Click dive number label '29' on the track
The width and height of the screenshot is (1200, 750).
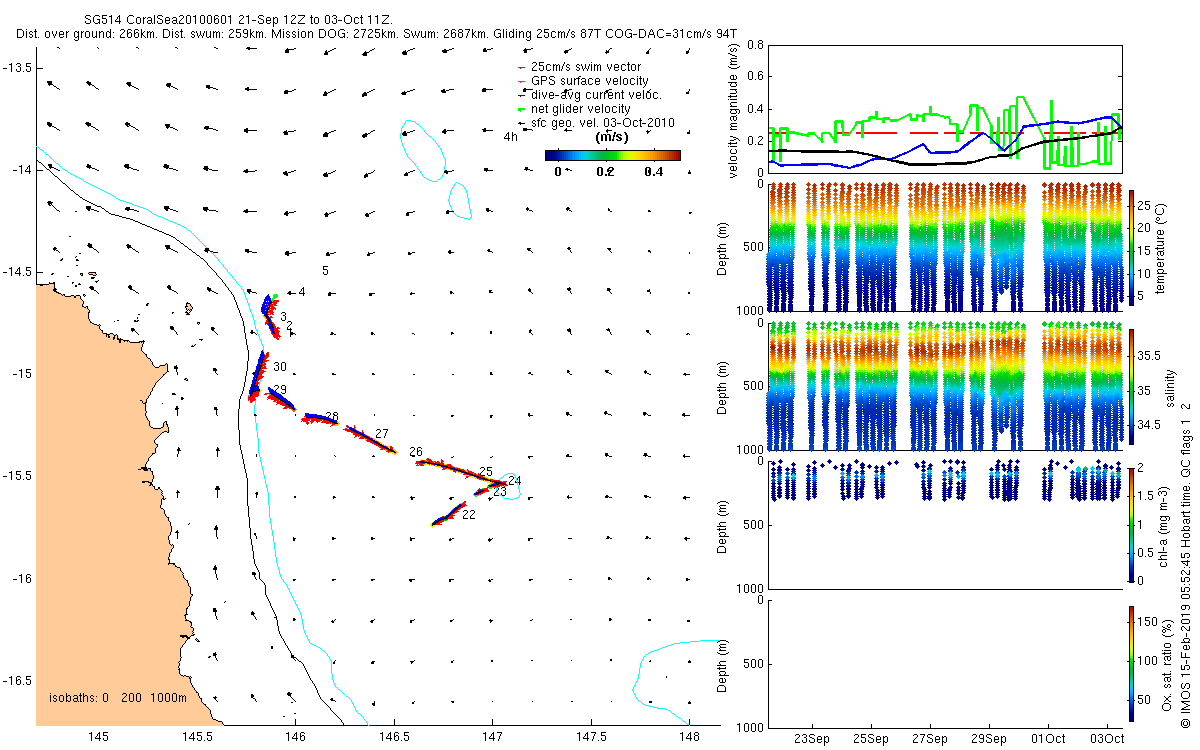click(280, 390)
